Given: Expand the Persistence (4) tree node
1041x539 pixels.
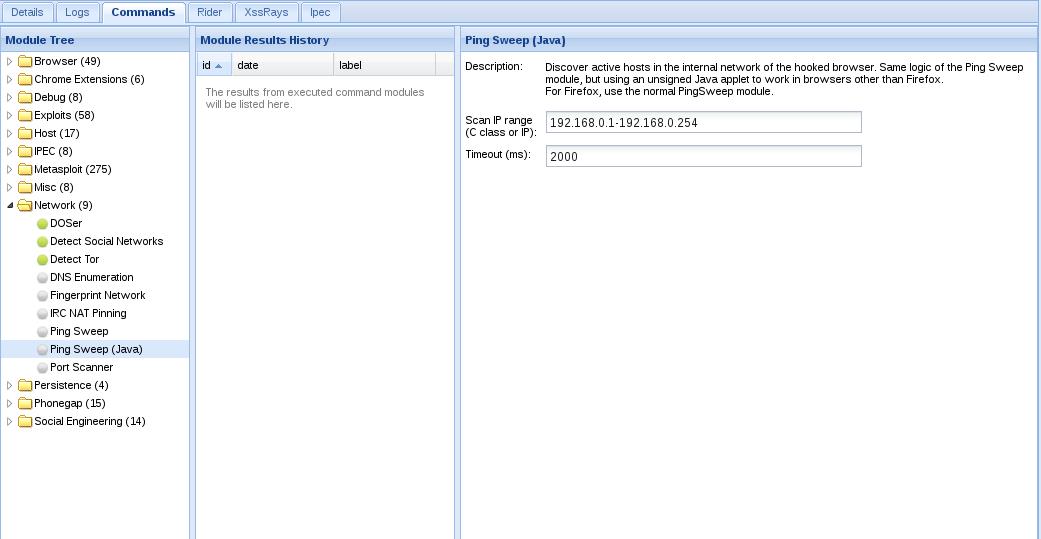Looking at the screenshot, I should click(x=9, y=386).
